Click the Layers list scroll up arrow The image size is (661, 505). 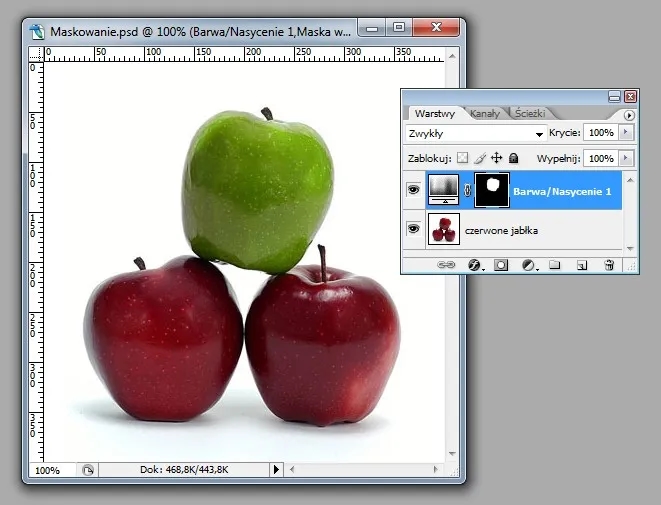[630, 180]
